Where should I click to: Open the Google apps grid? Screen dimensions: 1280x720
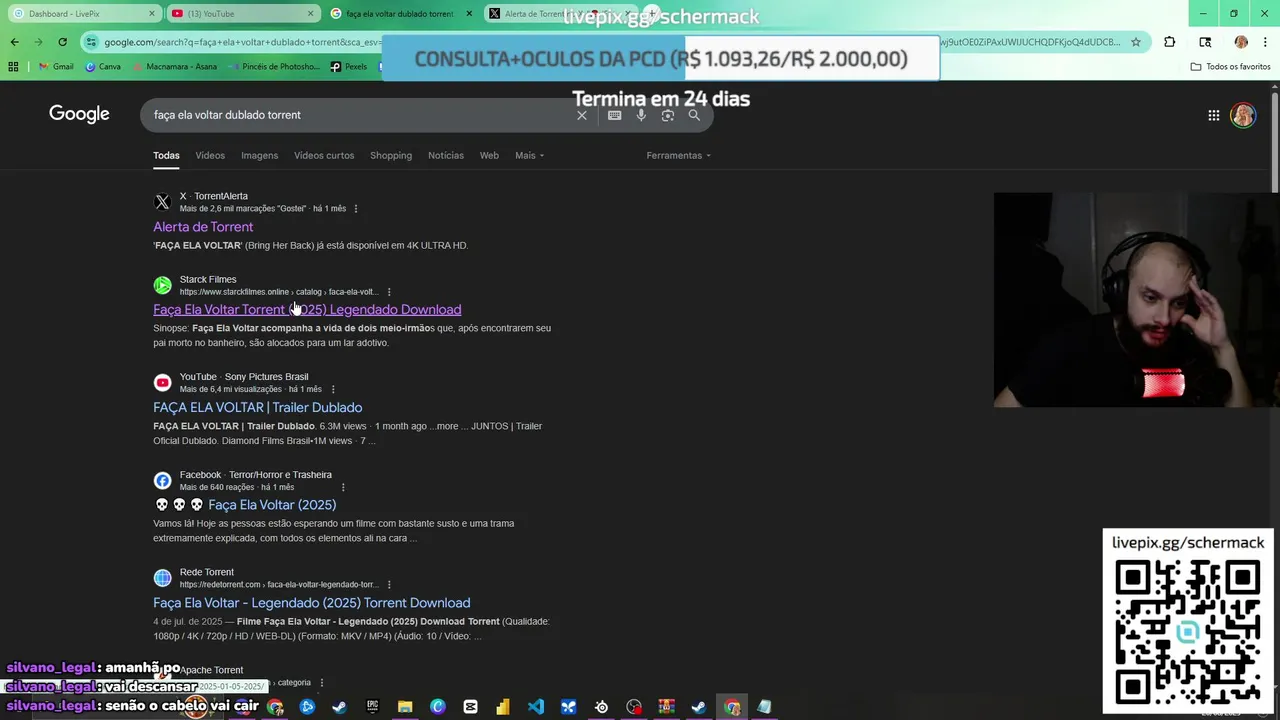click(x=1214, y=115)
